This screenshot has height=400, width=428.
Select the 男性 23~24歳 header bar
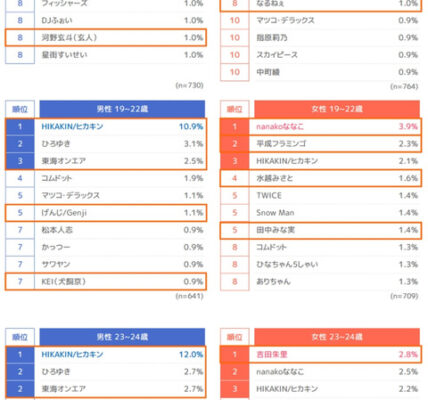[122, 337]
